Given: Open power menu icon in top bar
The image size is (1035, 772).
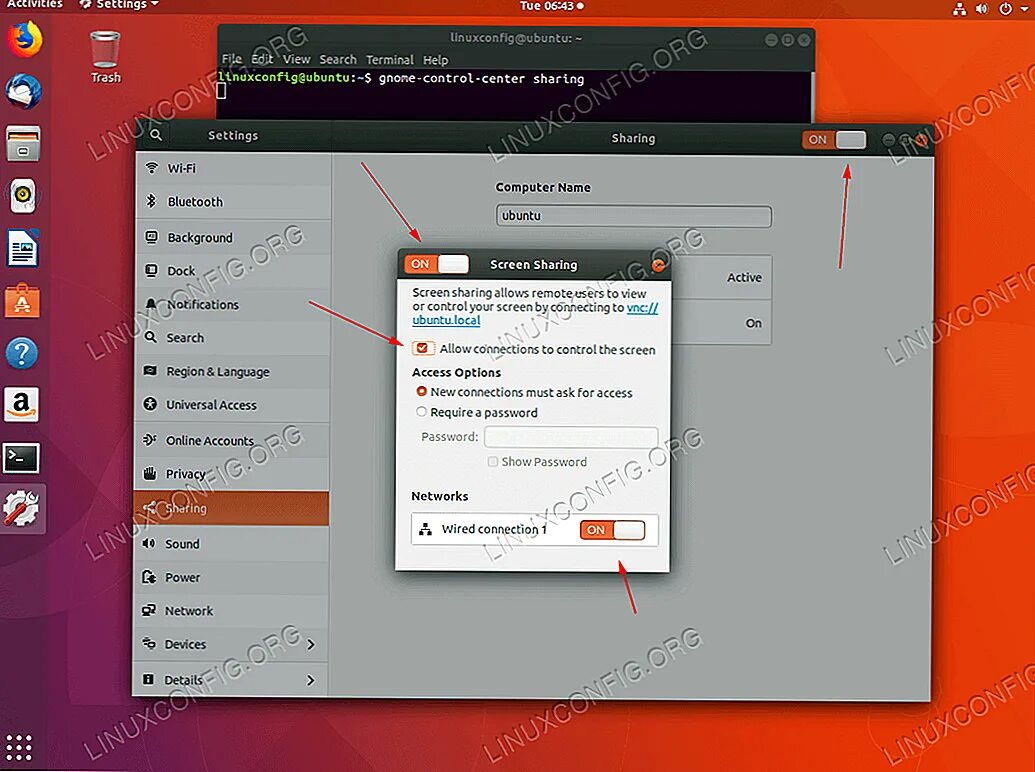Looking at the screenshot, I should [x=1005, y=9].
